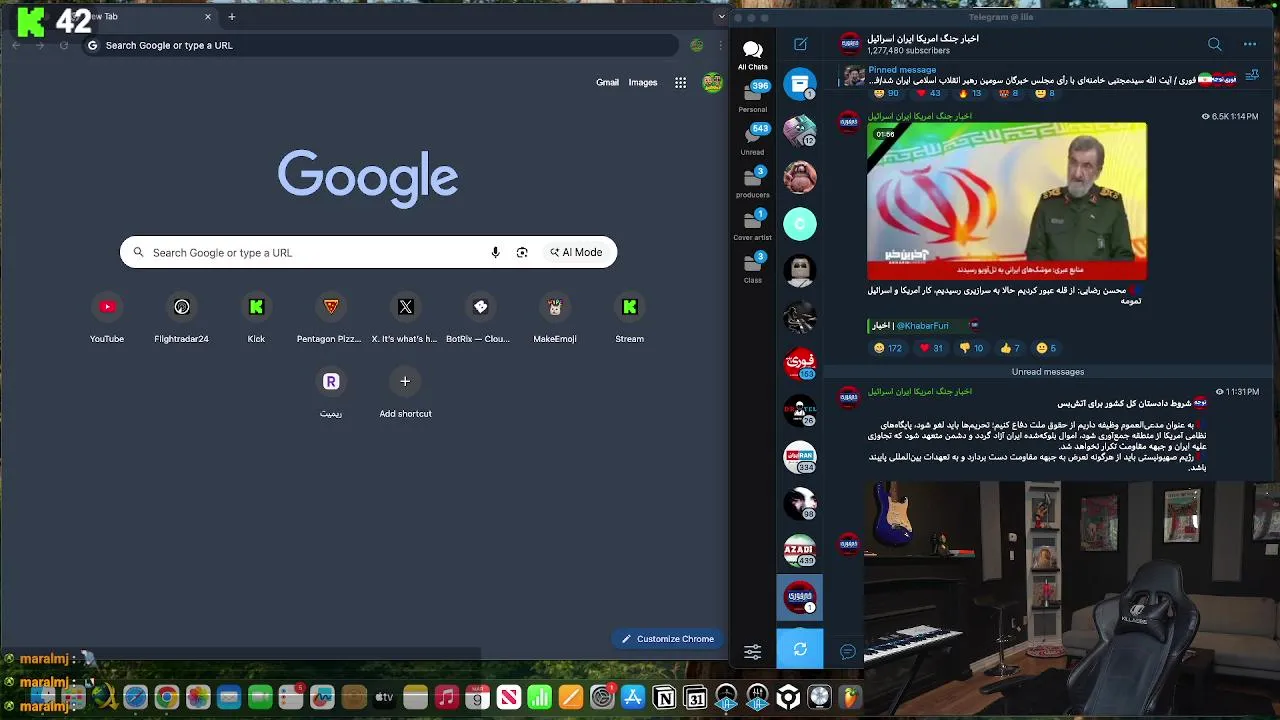Image resolution: width=1280 pixels, height=720 pixels.
Task: Toggle the thumbs-up reaction with 7
Action: tap(1009, 348)
